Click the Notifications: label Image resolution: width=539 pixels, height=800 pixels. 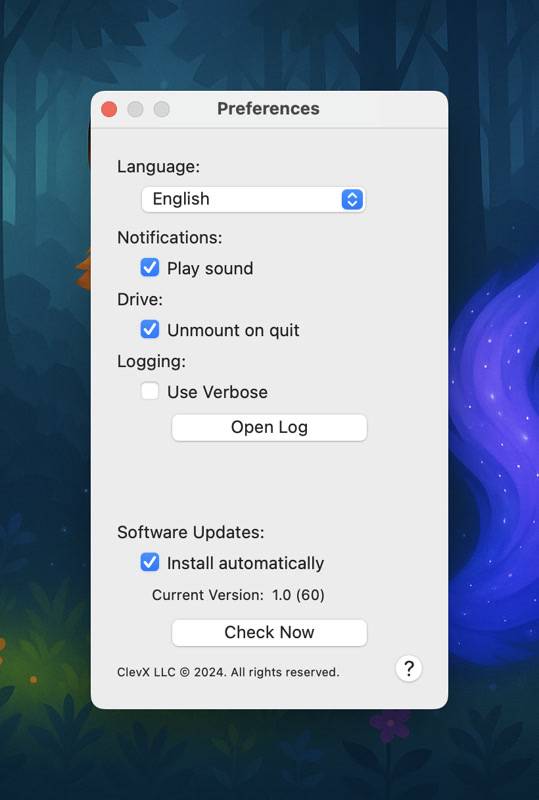coord(170,238)
